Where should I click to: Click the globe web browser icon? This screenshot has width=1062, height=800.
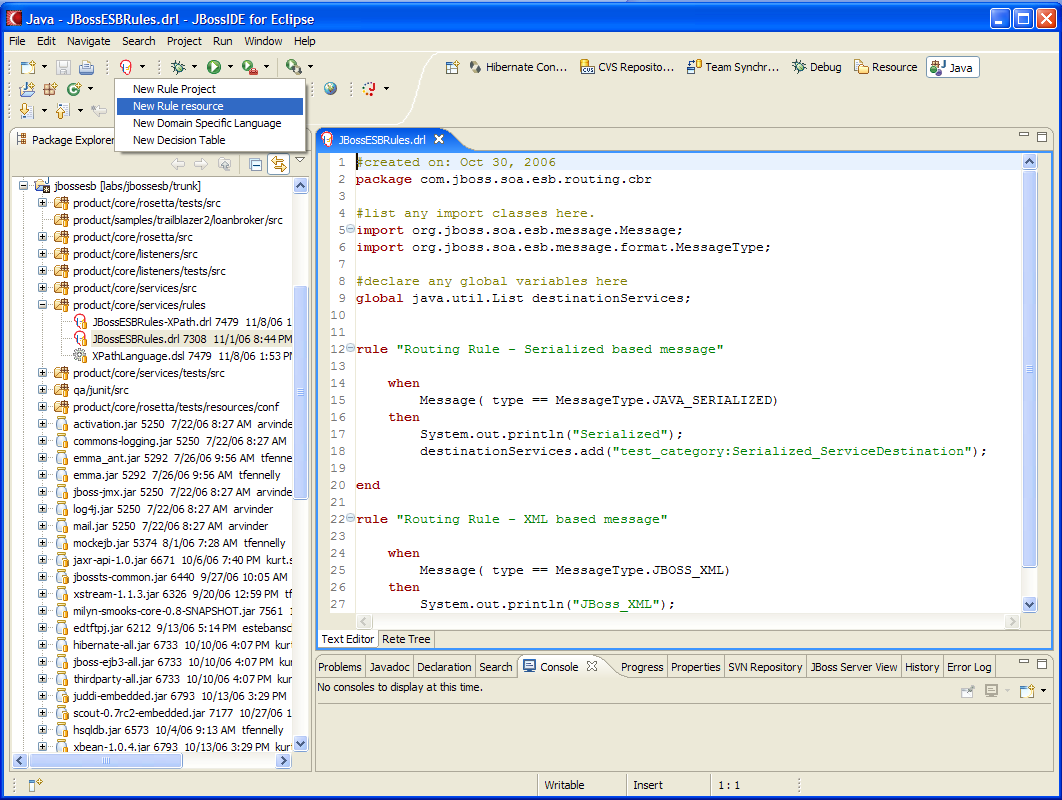click(331, 89)
